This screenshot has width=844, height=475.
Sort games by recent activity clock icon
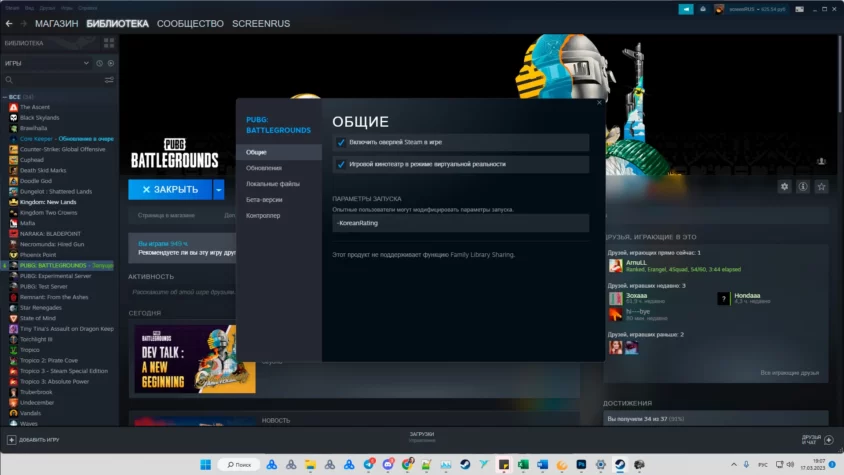pos(100,63)
